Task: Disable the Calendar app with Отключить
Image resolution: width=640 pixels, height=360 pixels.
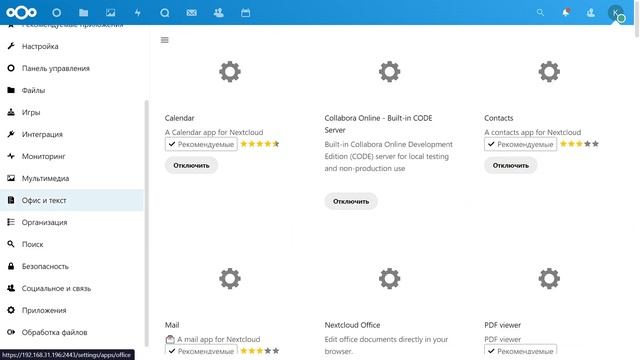Action: coord(191,166)
